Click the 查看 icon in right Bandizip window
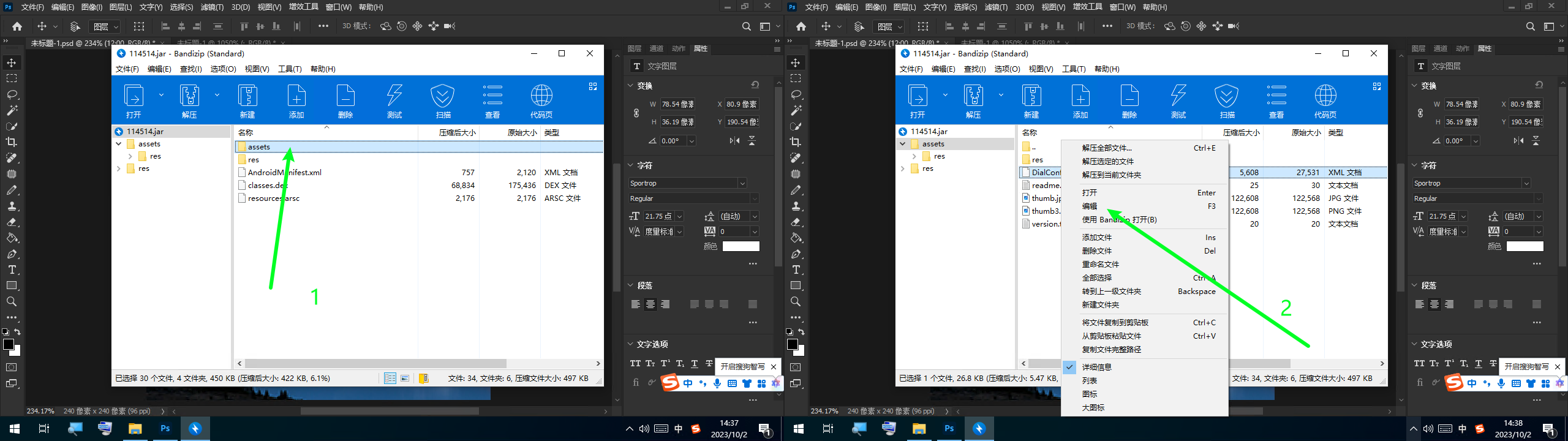Image resolution: width=1568 pixels, height=441 pixels. coord(1276,100)
